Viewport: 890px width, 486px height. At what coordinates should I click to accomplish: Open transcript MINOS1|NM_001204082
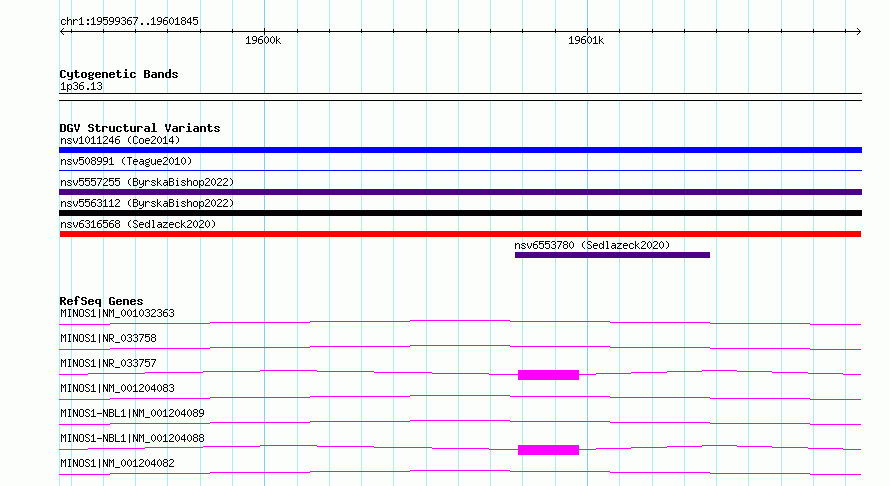click(x=117, y=463)
